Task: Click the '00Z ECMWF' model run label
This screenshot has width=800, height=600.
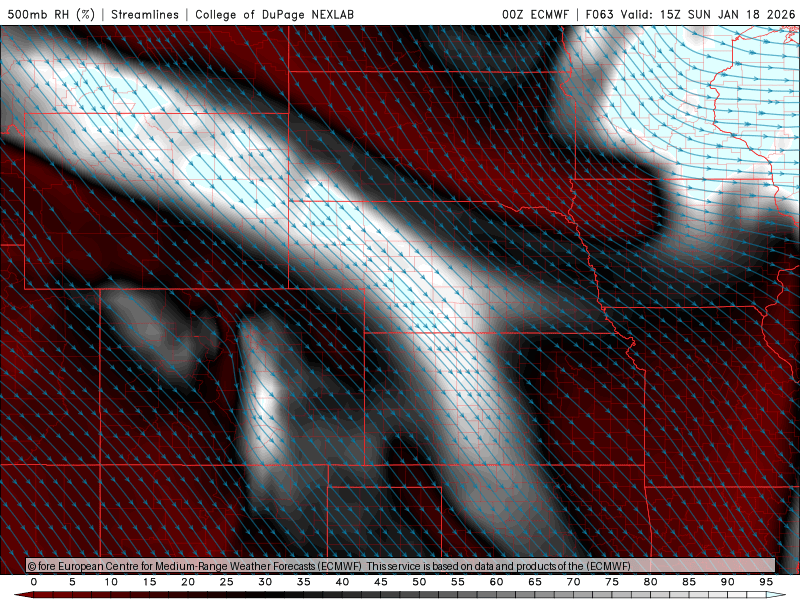Action: tap(535, 14)
